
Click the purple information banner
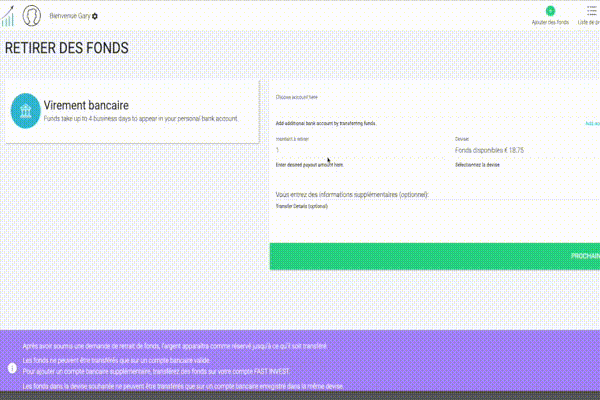300,365
